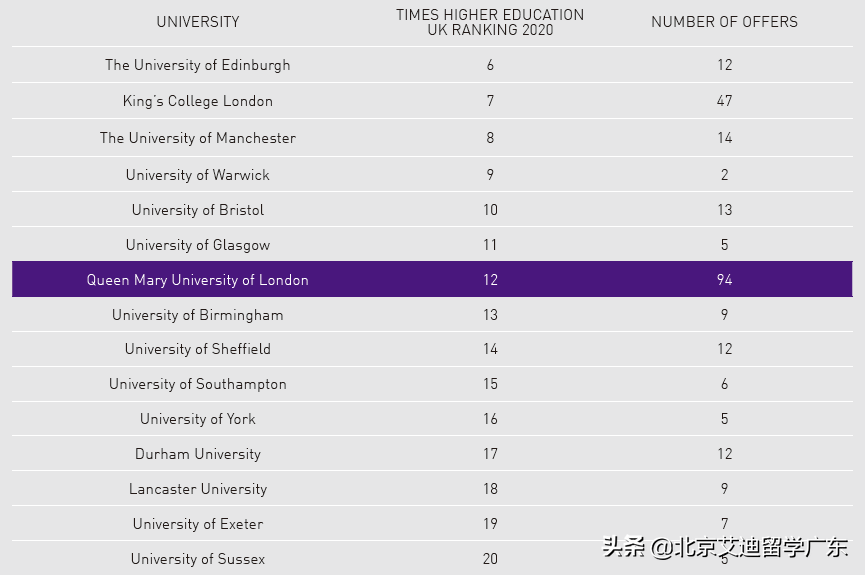Select University of Warwick cell
The image size is (865, 575).
click(x=198, y=175)
